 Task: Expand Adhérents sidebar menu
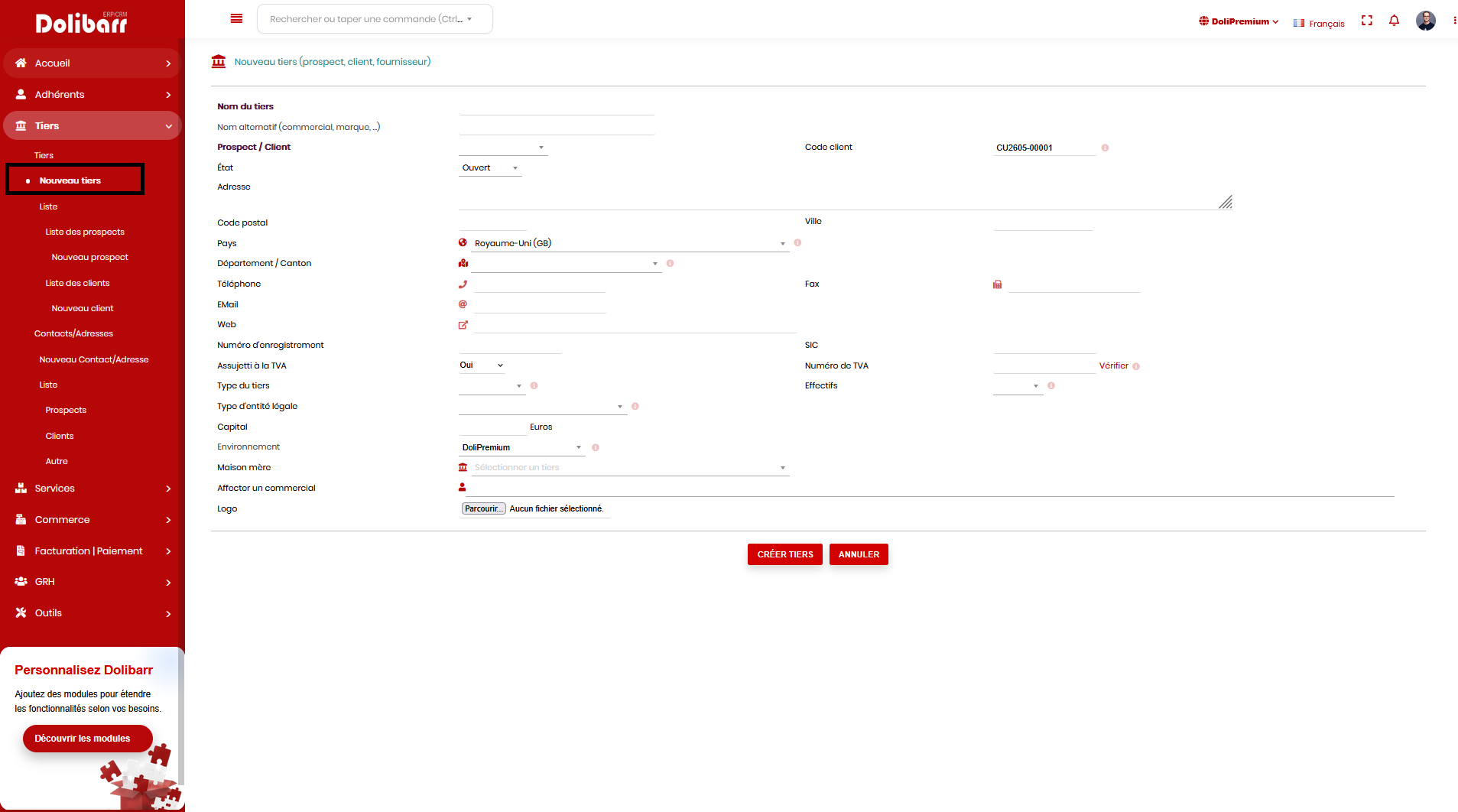[92, 94]
